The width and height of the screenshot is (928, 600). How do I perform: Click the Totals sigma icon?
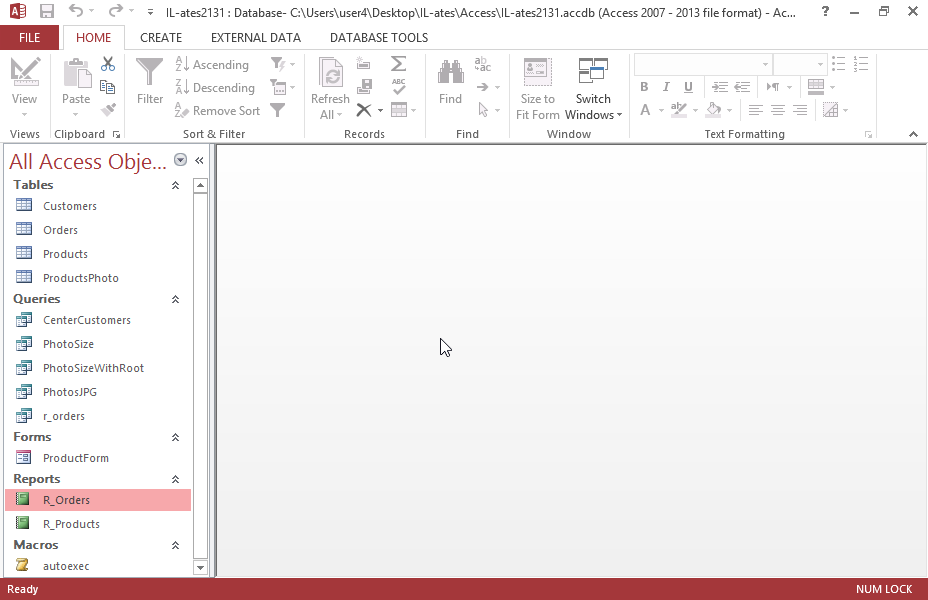coord(398,64)
